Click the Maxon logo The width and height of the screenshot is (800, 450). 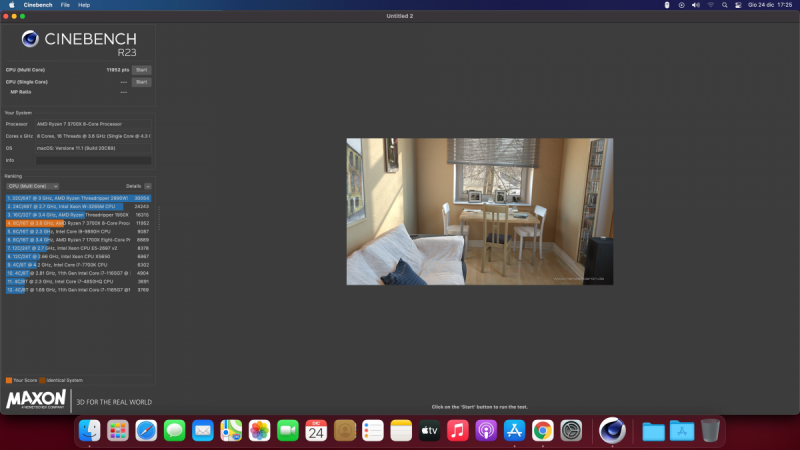point(36,399)
